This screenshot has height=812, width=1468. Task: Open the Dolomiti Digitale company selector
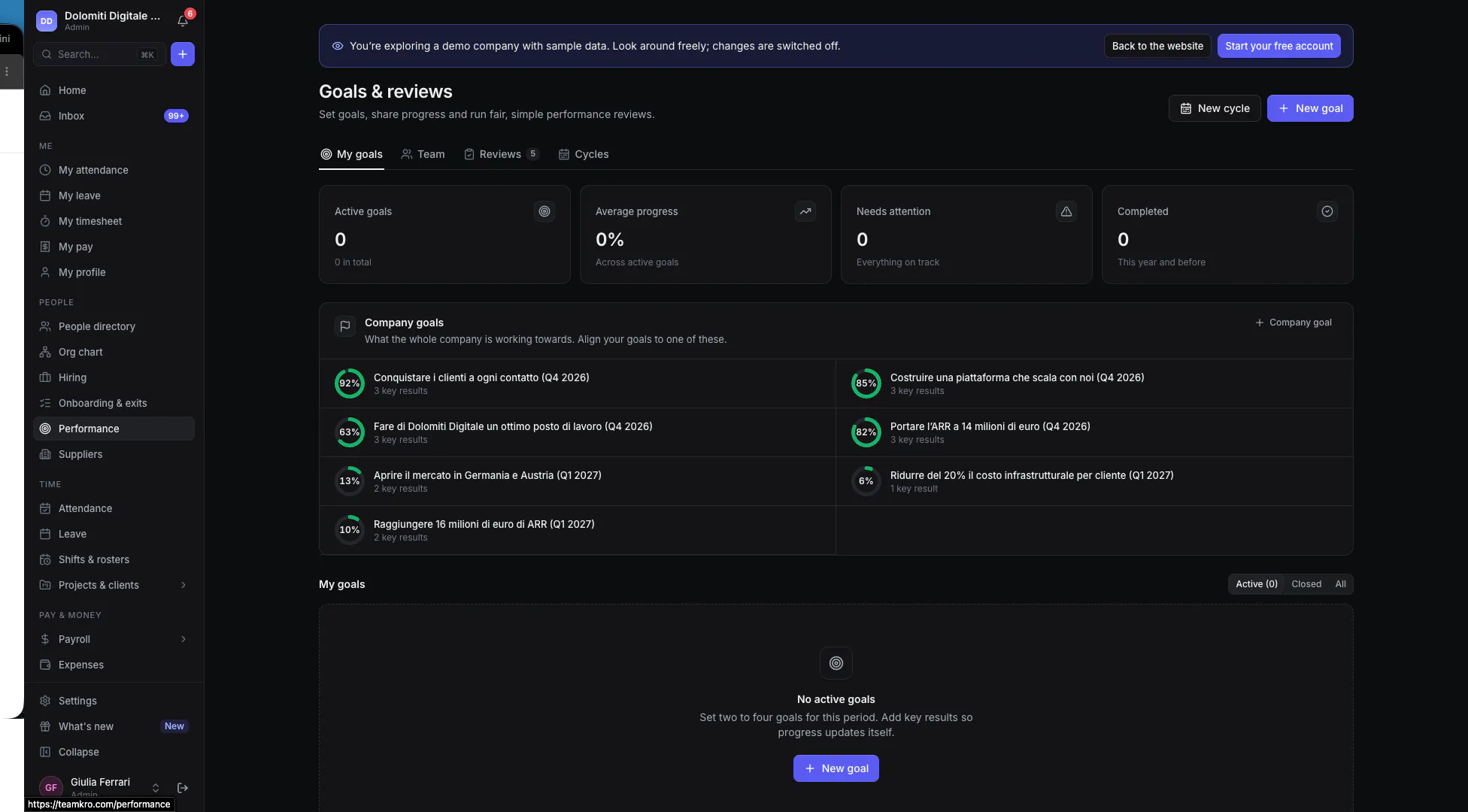[x=99, y=21]
